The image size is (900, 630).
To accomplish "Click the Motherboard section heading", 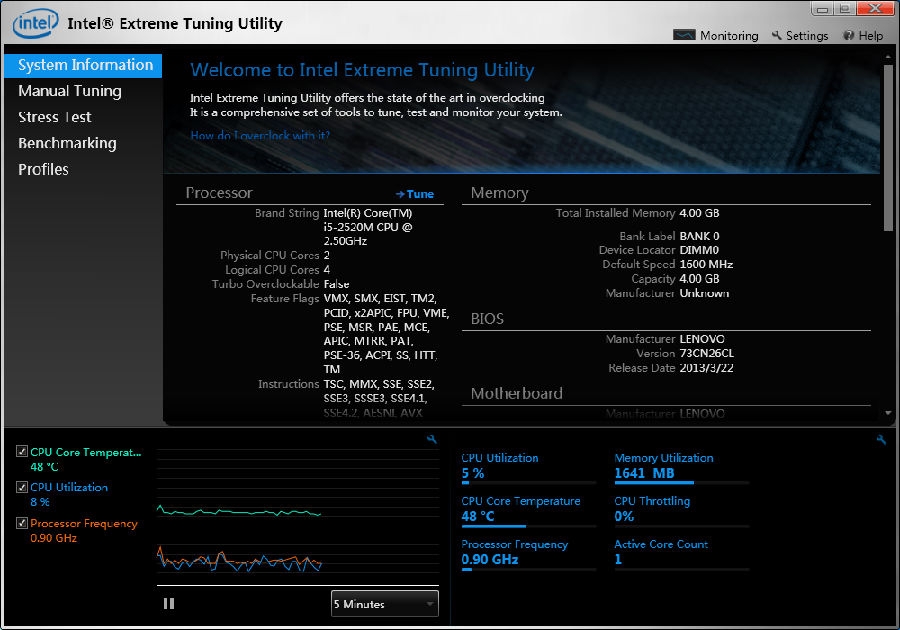I will [x=517, y=394].
